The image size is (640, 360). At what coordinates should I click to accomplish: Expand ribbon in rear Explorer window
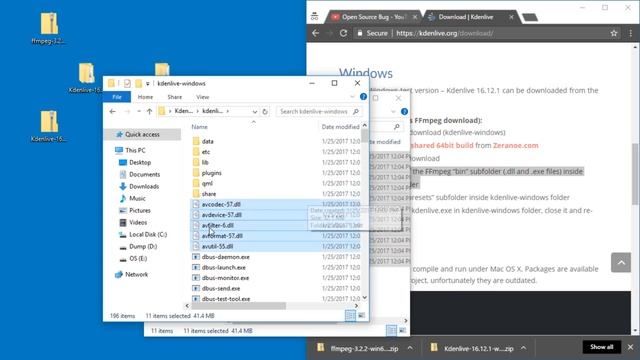click(393, 111)
